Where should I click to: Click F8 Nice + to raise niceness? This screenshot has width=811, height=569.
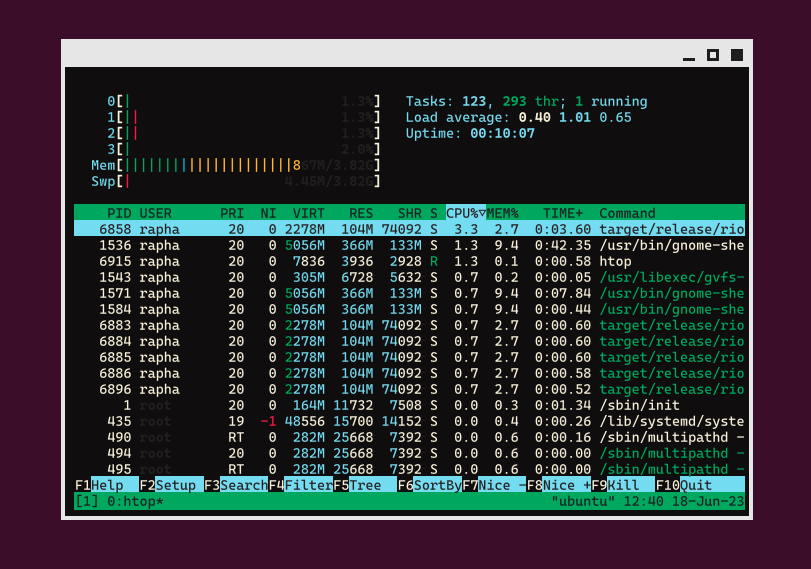point(559,485)
